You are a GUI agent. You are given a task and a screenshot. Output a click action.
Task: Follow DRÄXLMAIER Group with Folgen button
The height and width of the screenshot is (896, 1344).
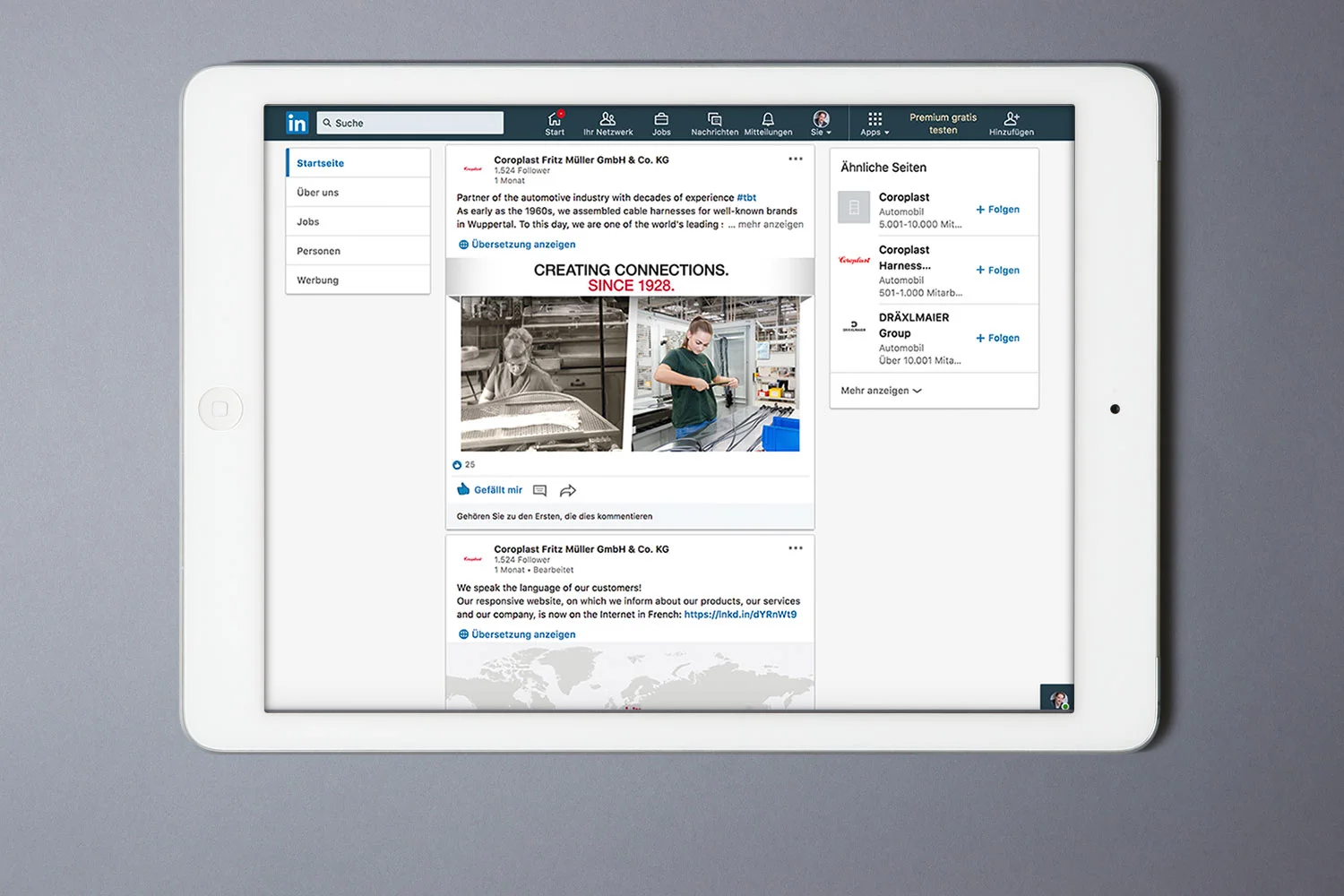point(997,339)
